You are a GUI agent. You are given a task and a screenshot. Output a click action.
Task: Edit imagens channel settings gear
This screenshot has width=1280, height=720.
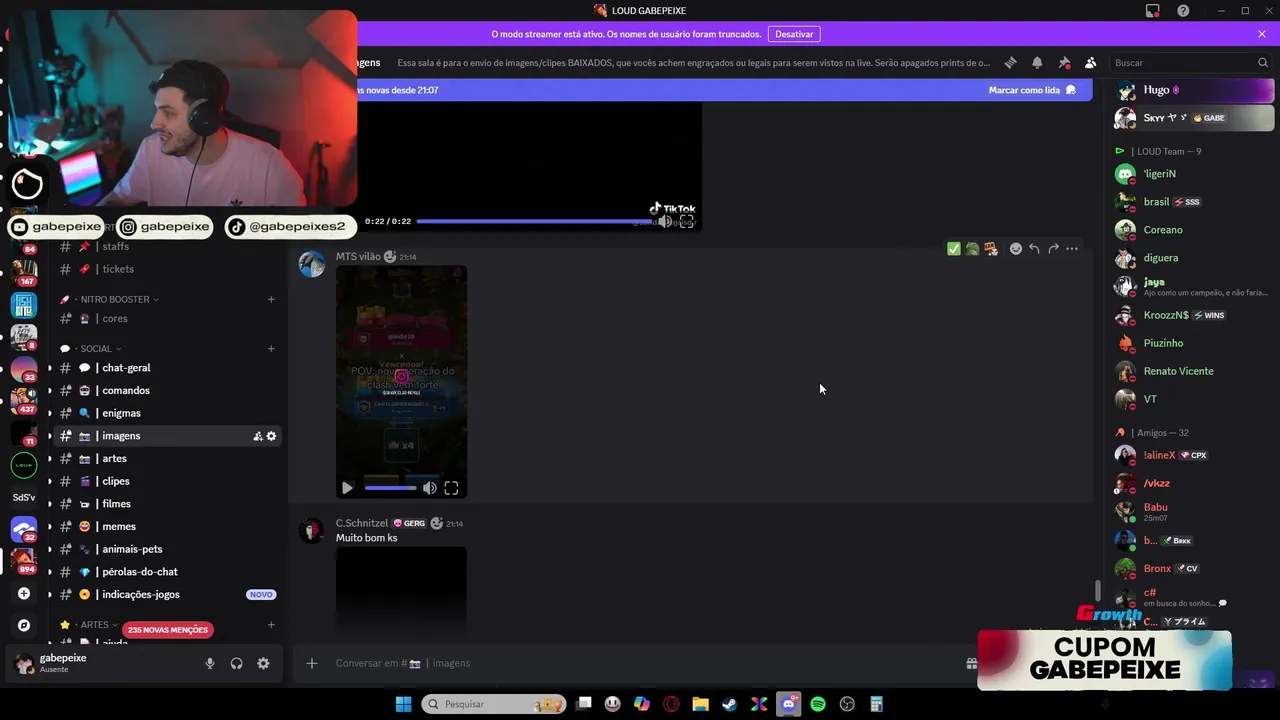click(x=271, y=436)
